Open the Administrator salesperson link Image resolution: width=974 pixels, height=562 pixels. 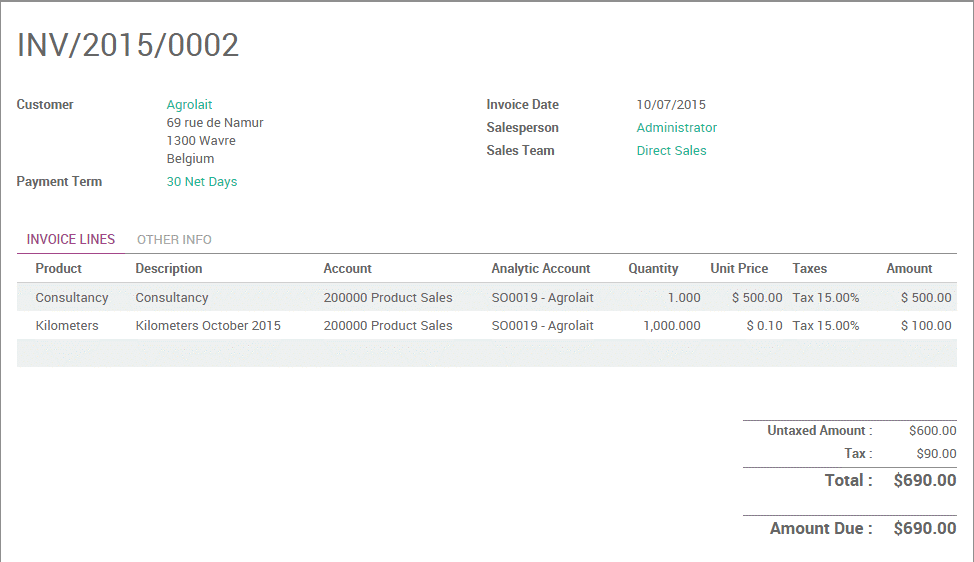pos(676,128)
